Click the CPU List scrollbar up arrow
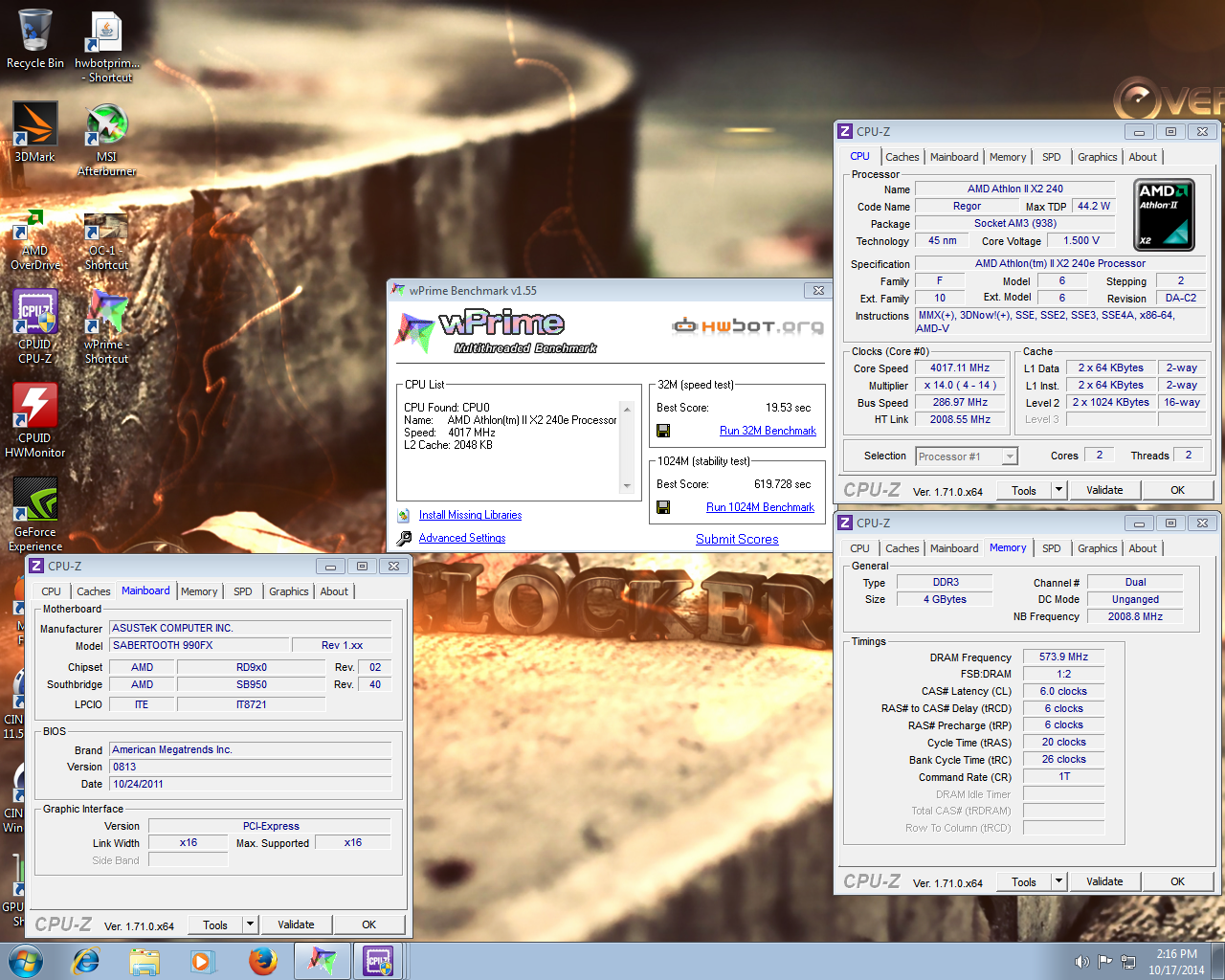The height and width of the screenshot is (980, 1225). coord(627,410)
